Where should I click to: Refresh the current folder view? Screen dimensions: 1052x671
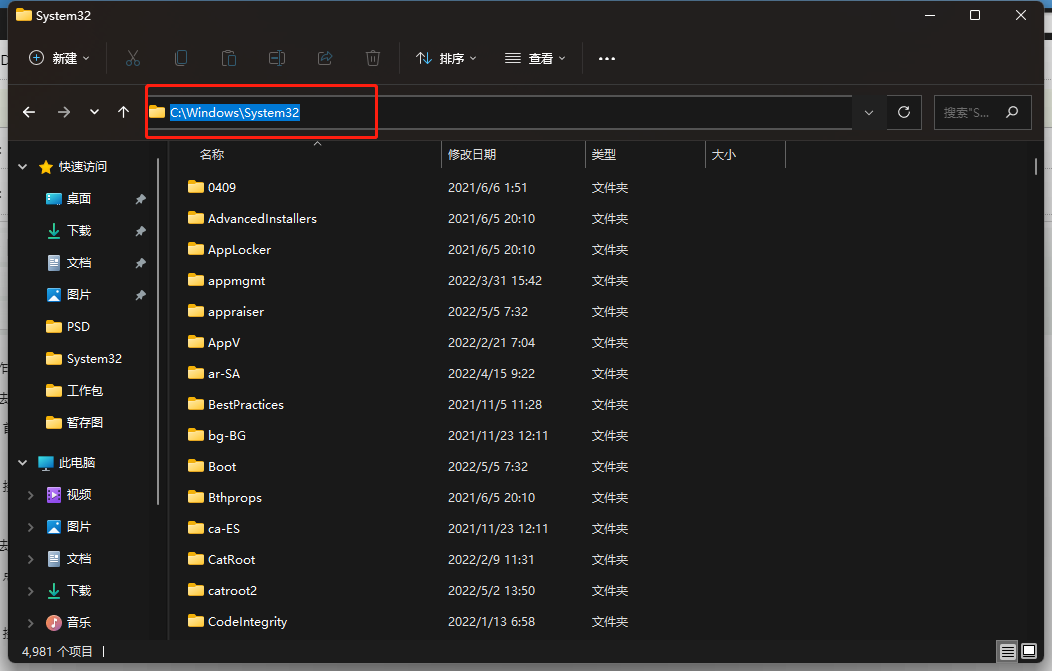click(904, 112)
